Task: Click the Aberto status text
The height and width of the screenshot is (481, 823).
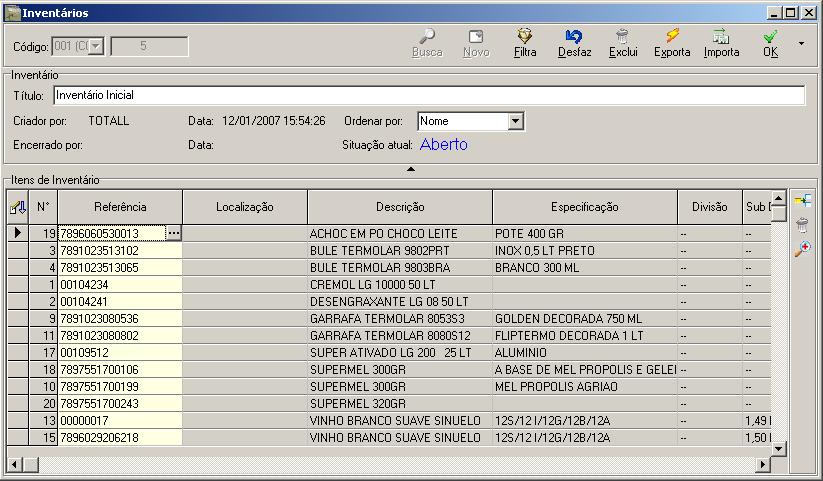Action: 444,144
